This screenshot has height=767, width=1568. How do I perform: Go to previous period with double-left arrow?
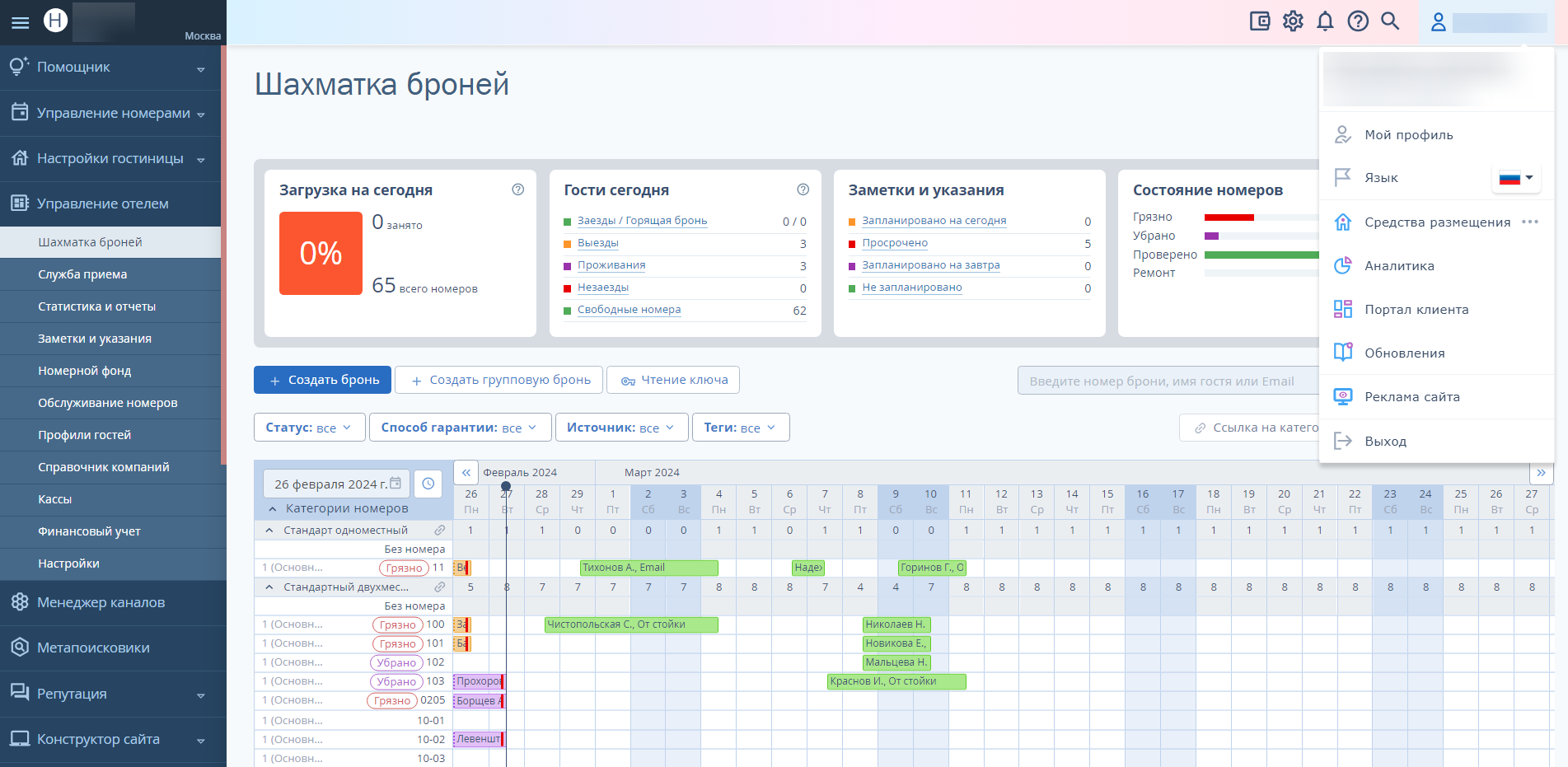(466, 473)
